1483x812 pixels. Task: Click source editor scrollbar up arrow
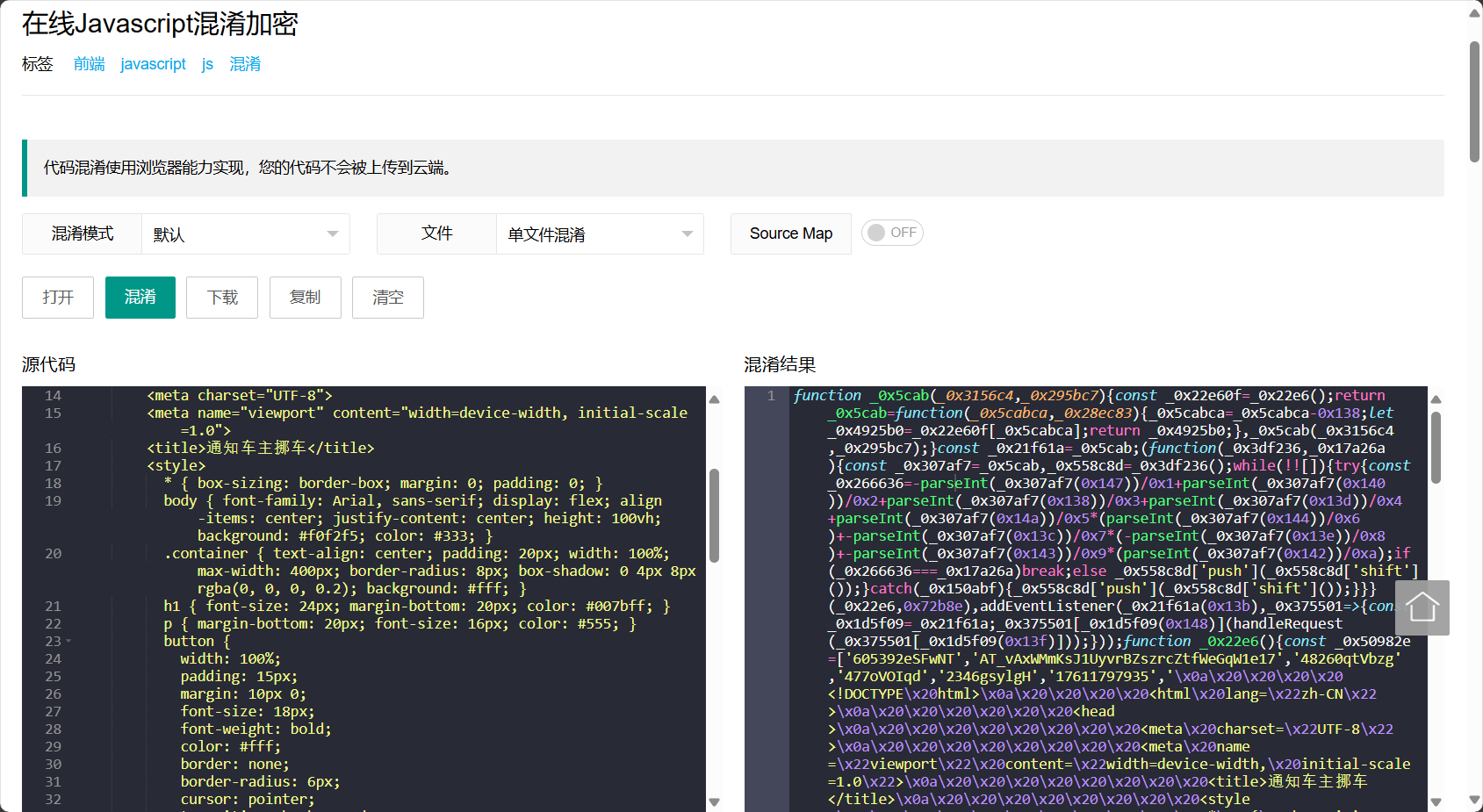coord(714,399)
